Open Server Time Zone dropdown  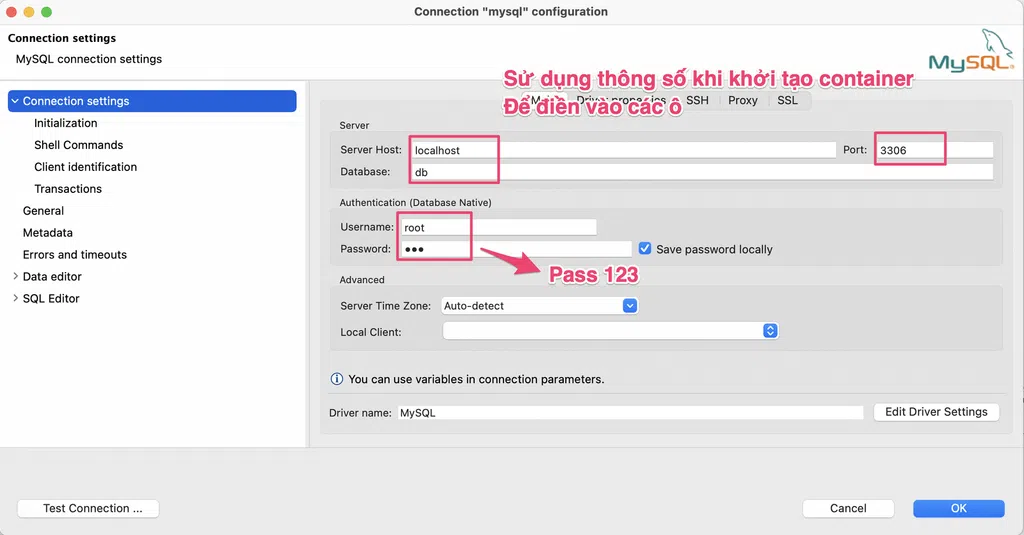(539, 306)
